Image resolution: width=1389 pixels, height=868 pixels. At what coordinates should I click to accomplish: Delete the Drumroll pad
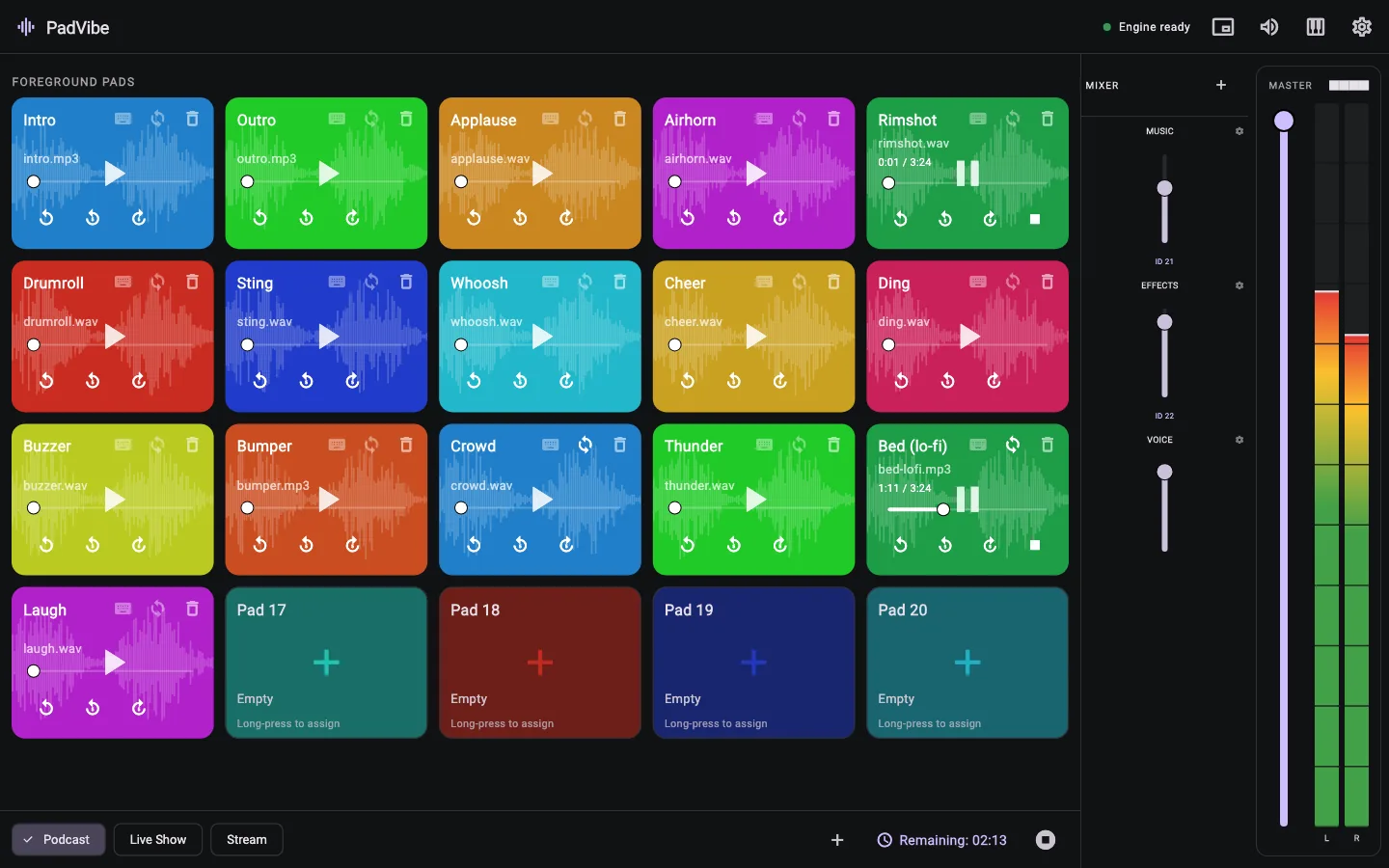[192, 282]
